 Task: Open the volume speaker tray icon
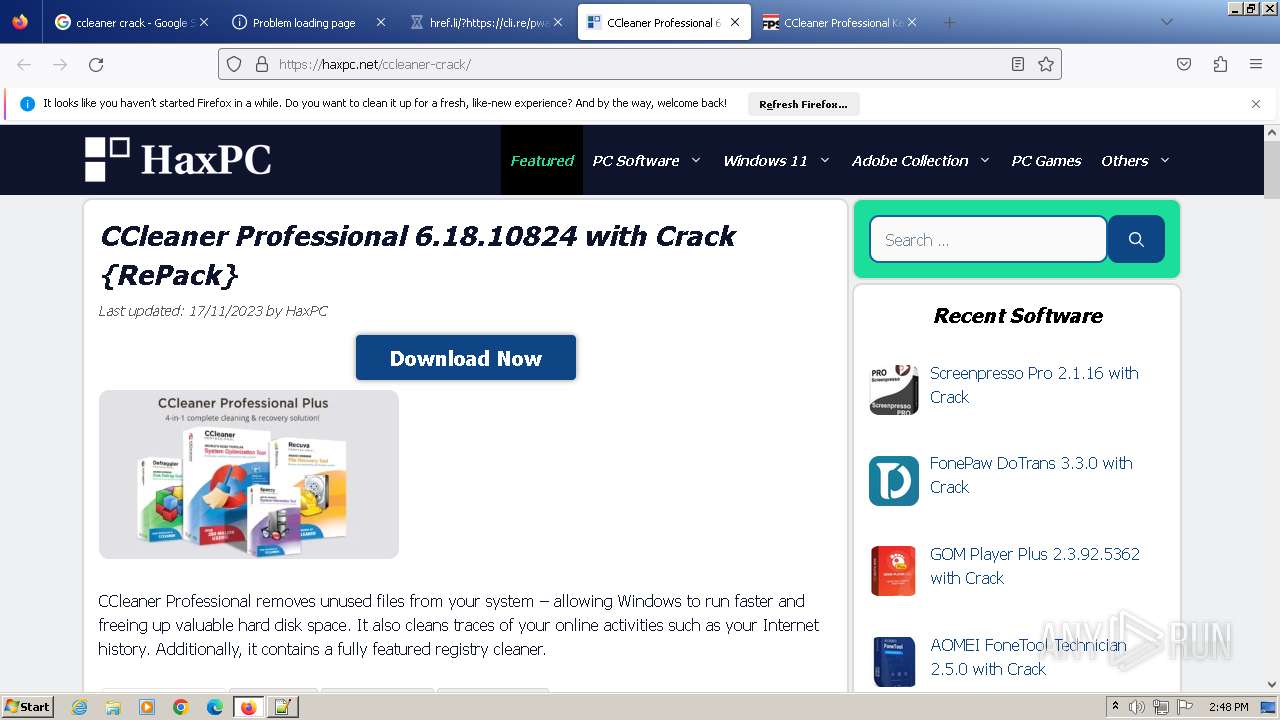point(1137,707)
